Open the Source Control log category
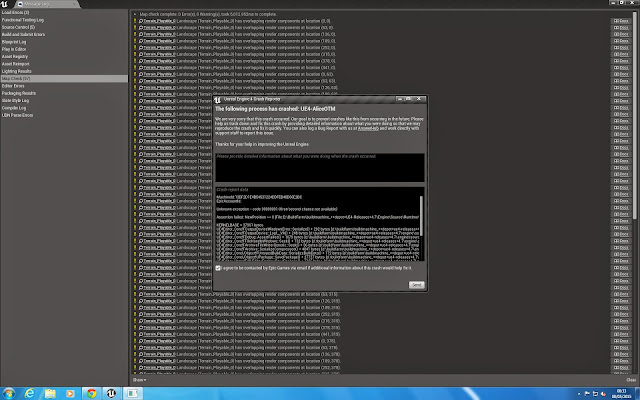The height and width of the screenshot is (400, 640). coord(18,27)
